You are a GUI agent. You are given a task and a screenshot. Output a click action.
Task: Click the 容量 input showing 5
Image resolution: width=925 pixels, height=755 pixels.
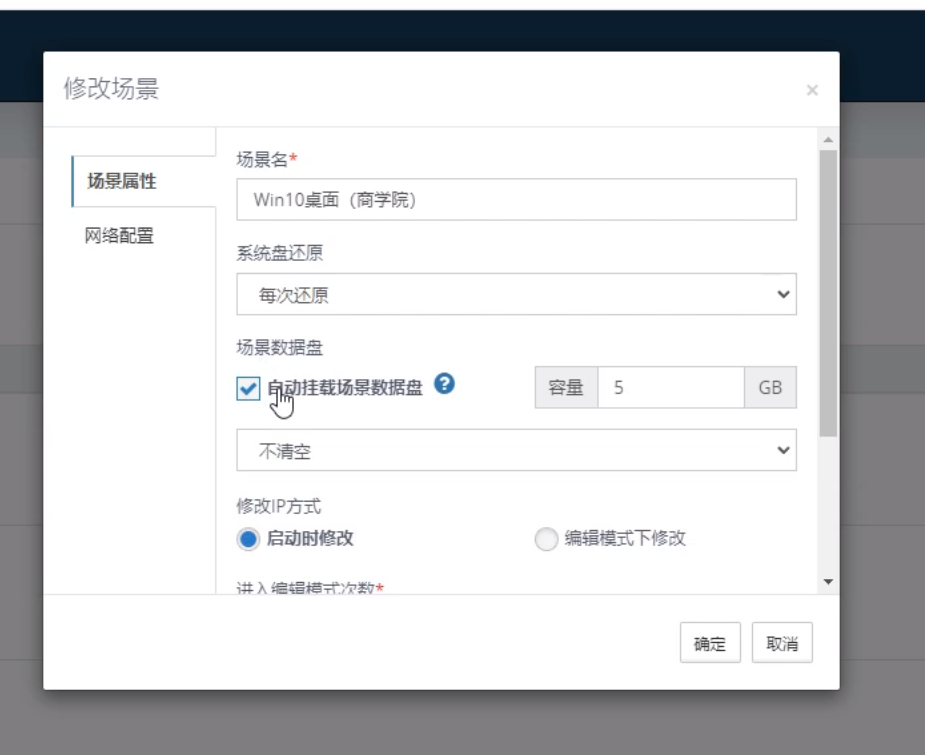[670, 388]
